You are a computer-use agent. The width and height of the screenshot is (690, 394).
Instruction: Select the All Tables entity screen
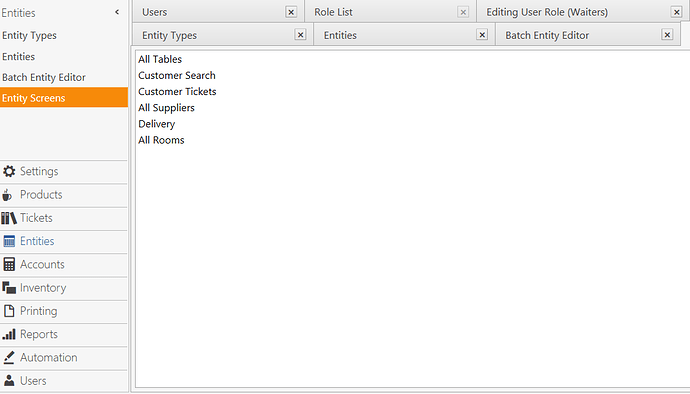point(160,59)
